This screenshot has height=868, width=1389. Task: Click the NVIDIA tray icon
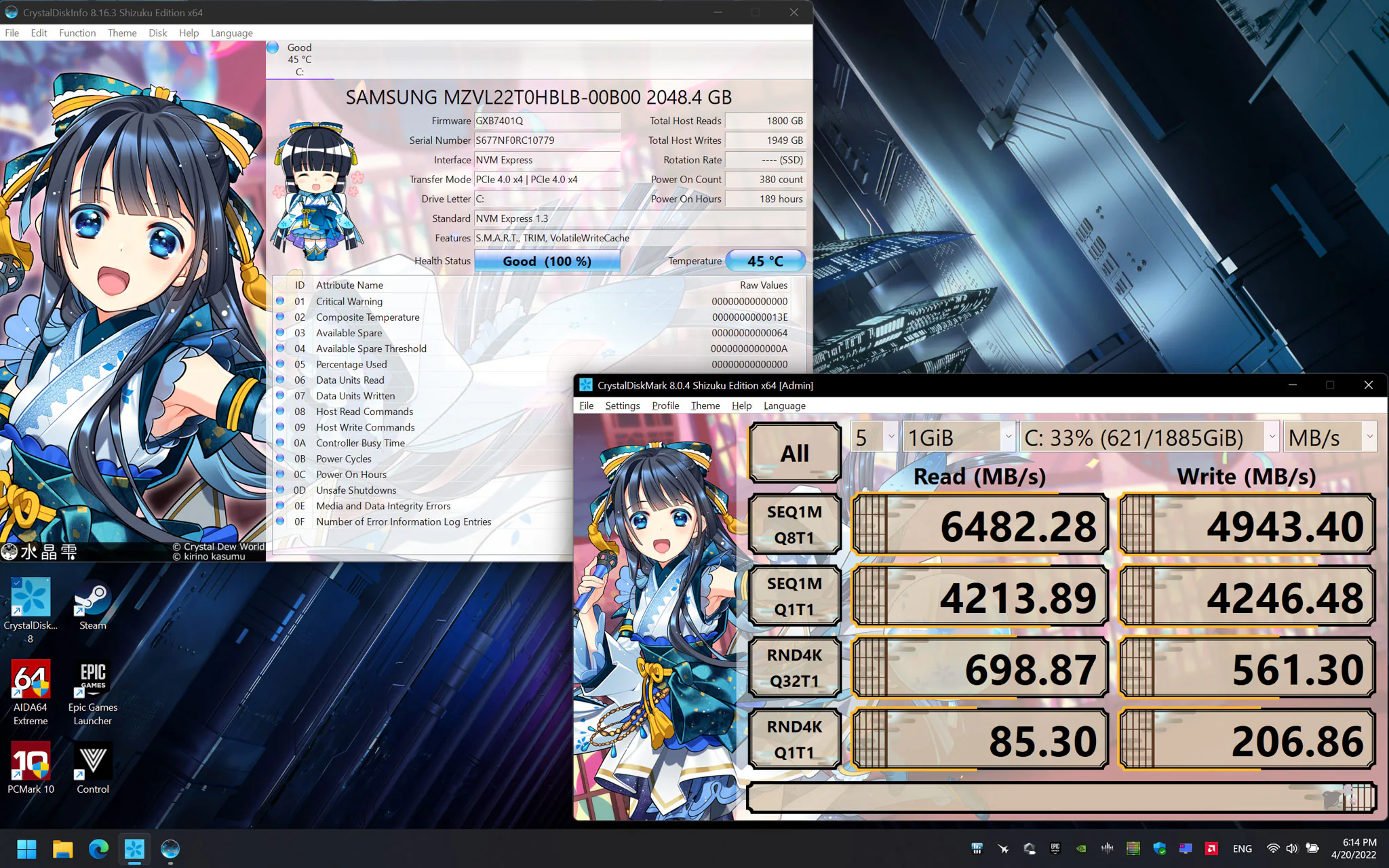1081,848
